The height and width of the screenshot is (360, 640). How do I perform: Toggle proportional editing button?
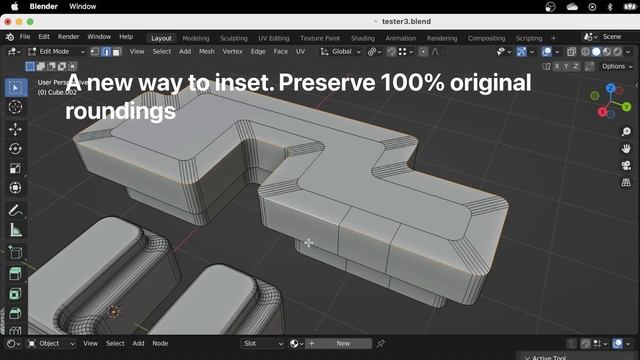pos(423,52)
